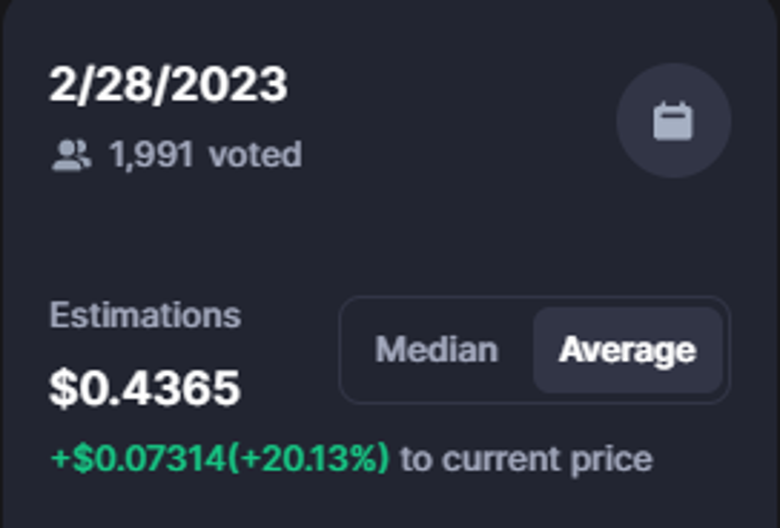
Task: Activate the highlighted Average tab
Action: [627, 350]
